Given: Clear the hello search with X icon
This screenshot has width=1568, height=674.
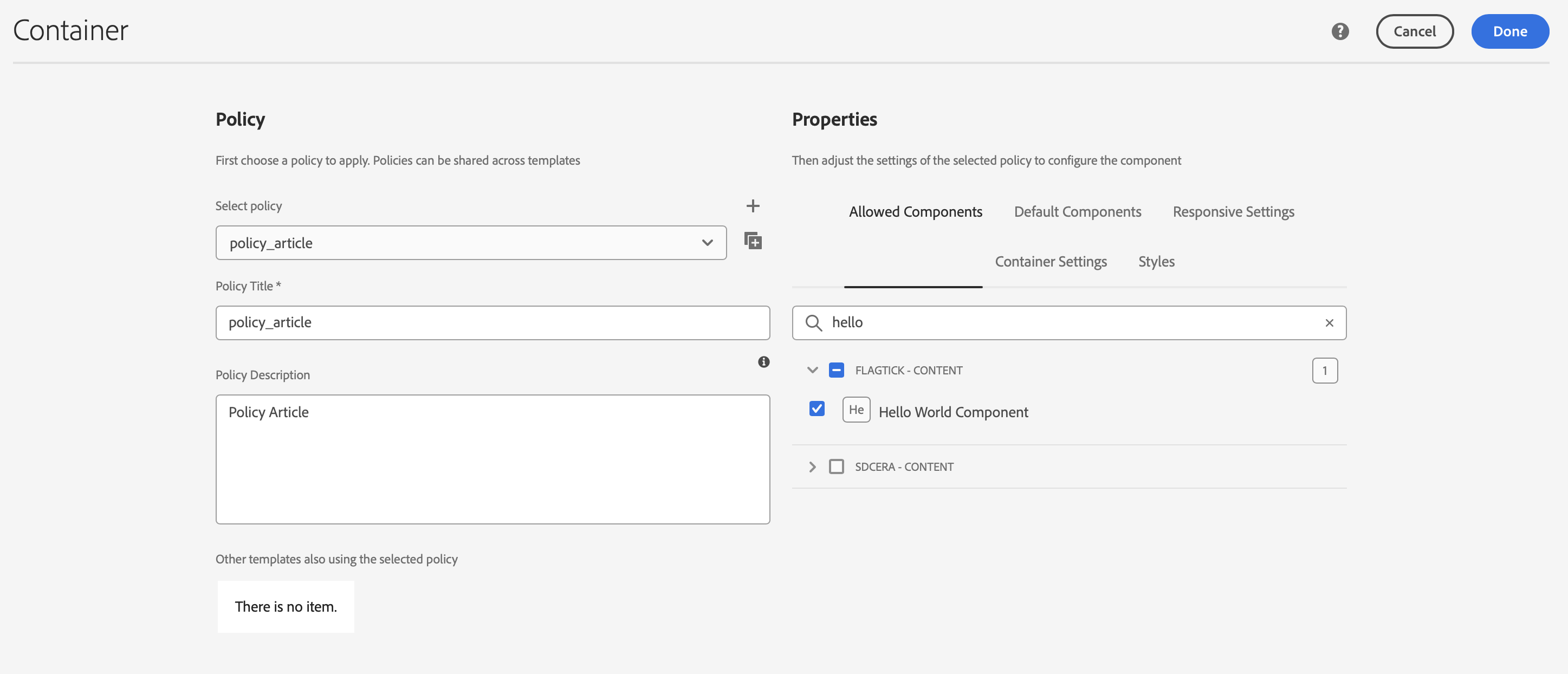Looking at the screenshot, I should click(x=1329, y=323).
